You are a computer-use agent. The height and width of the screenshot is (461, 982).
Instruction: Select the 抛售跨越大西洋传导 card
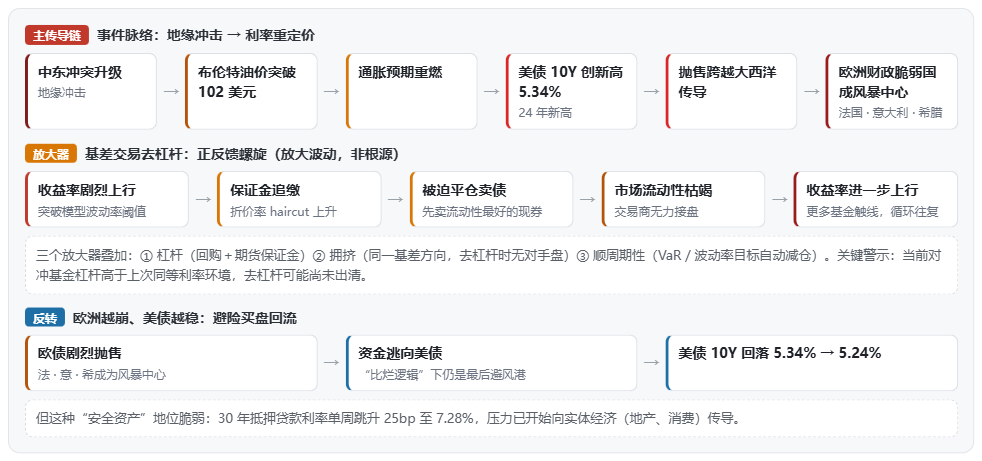pyautogui.click(x=731, y=91)
